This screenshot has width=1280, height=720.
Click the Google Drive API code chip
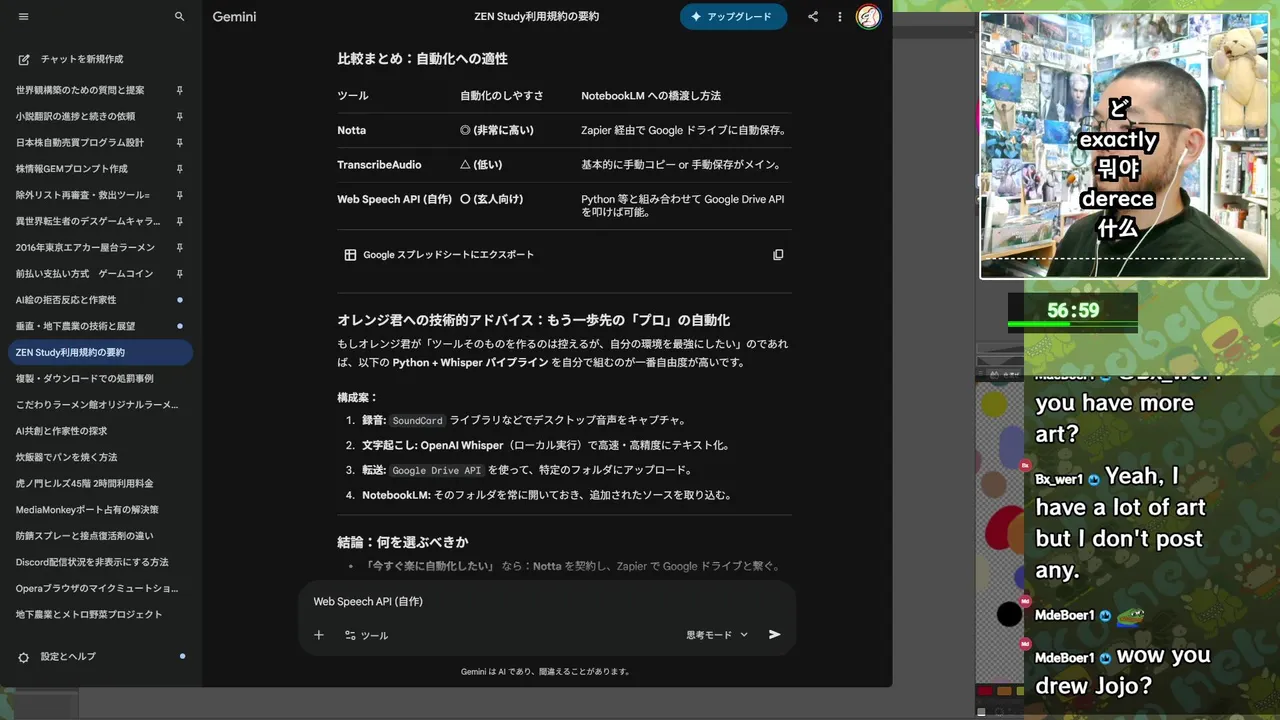point(437,470)
